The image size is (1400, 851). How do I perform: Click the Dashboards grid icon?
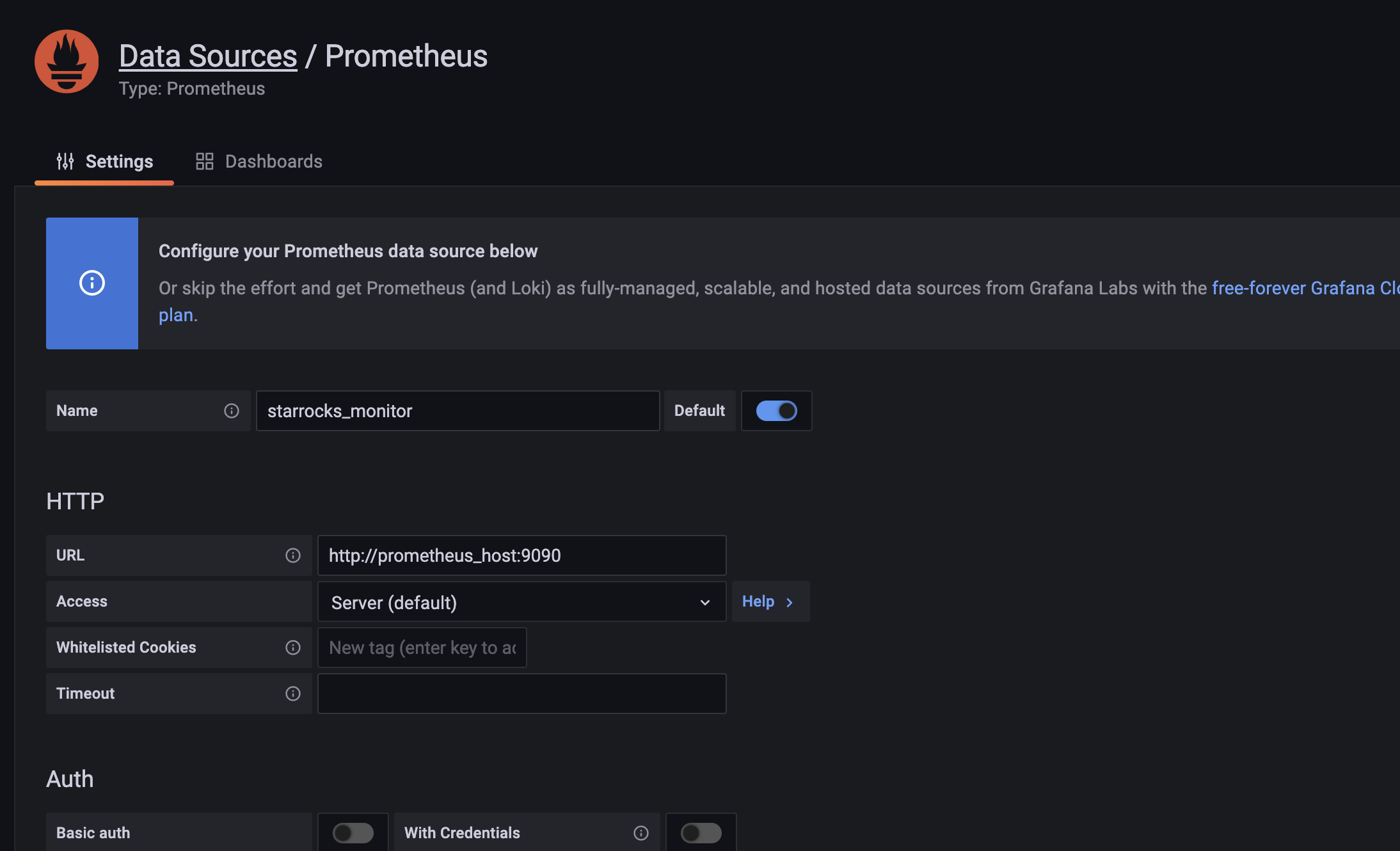tap(205, 161)
